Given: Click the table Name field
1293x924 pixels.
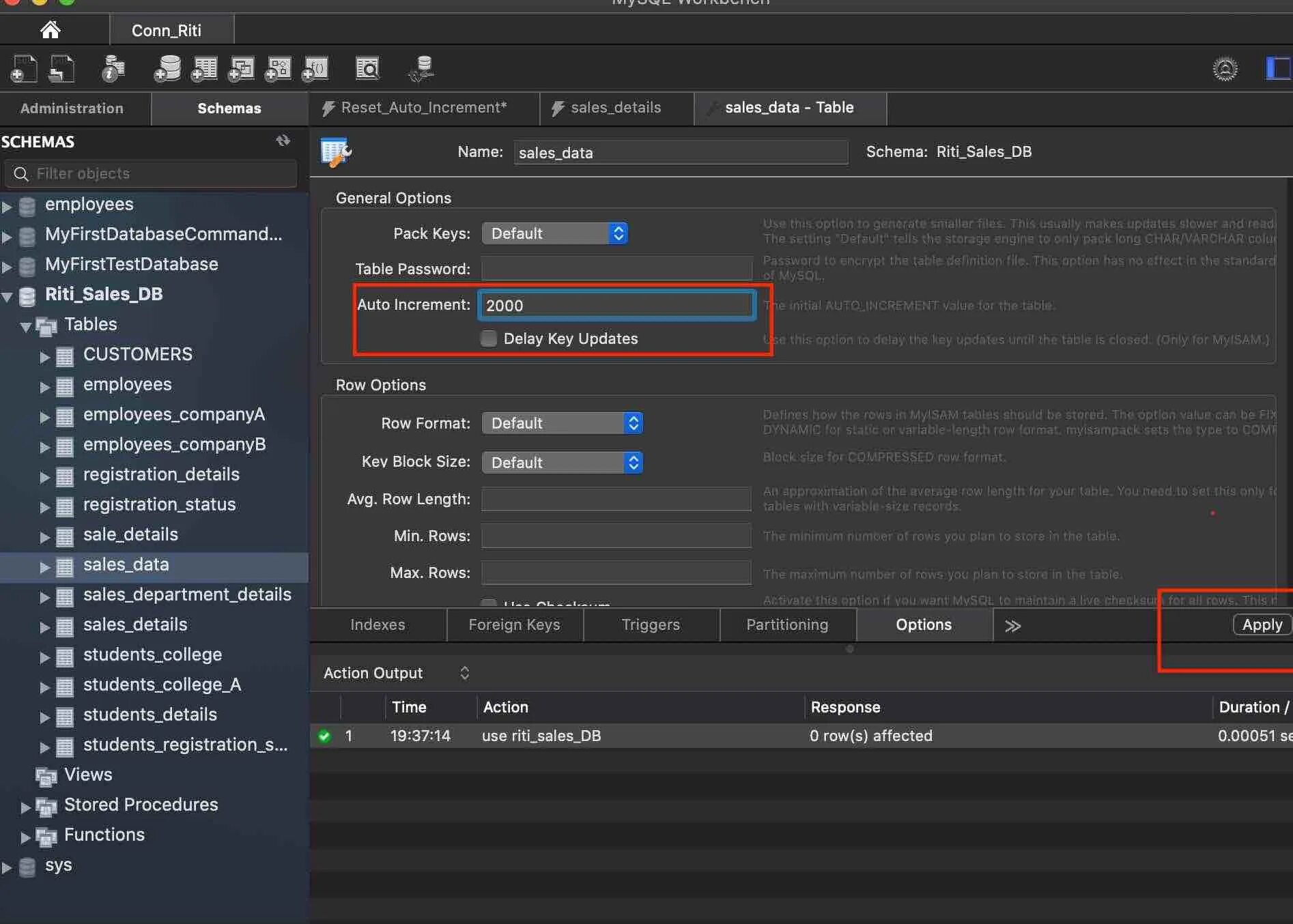Looking at the screenshot, I should (681, 152).
